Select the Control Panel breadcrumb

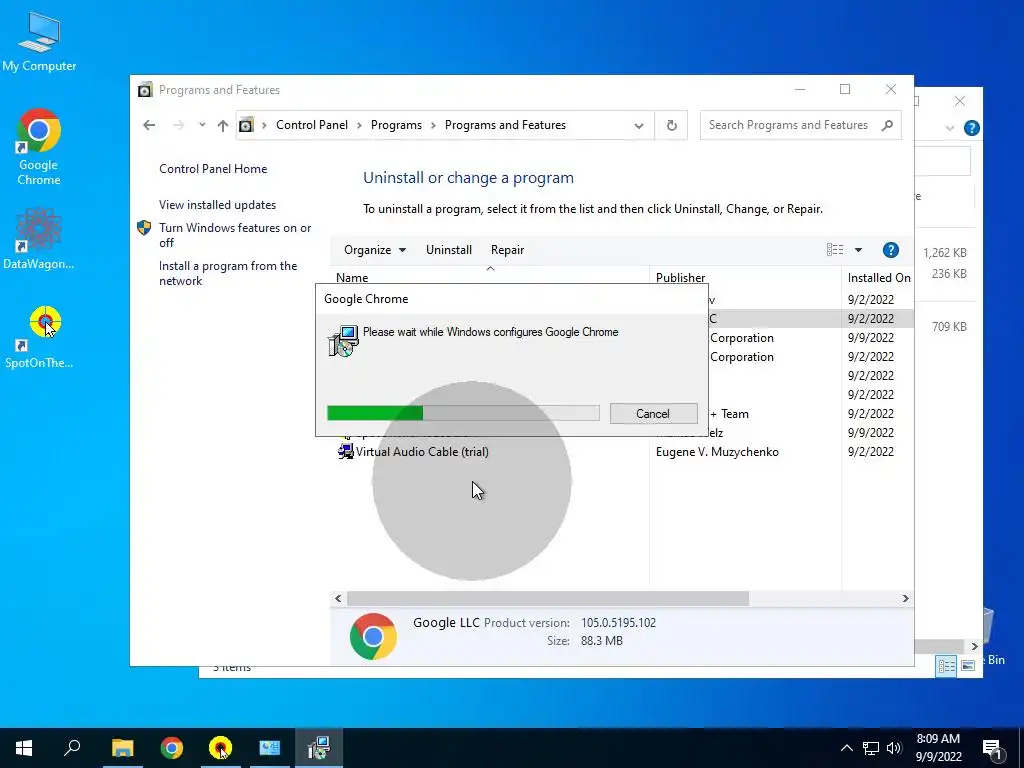pos(312,125)
